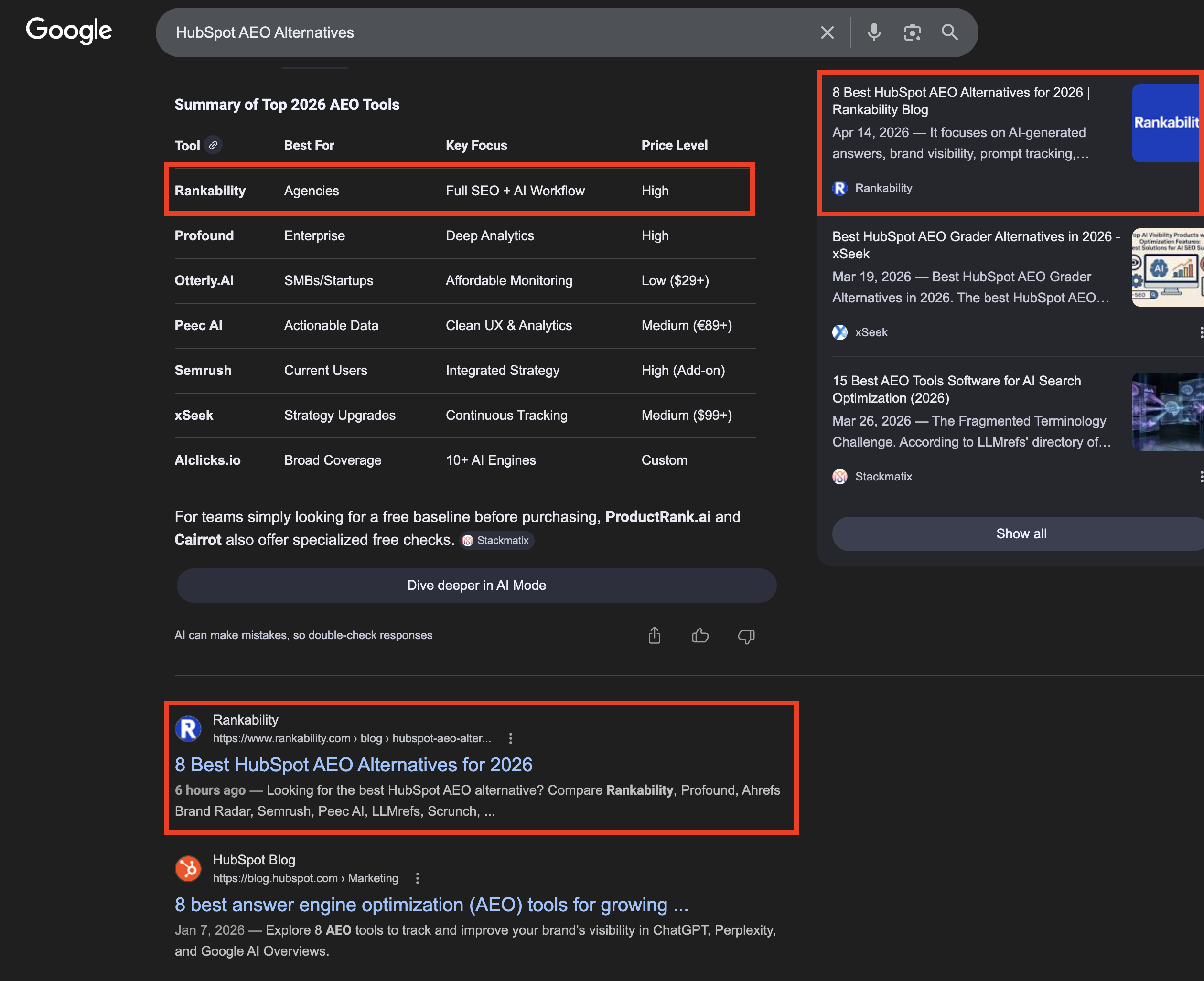Share the AI overview response
Viewport: 1204px width, 981px height.
(654, 636)
